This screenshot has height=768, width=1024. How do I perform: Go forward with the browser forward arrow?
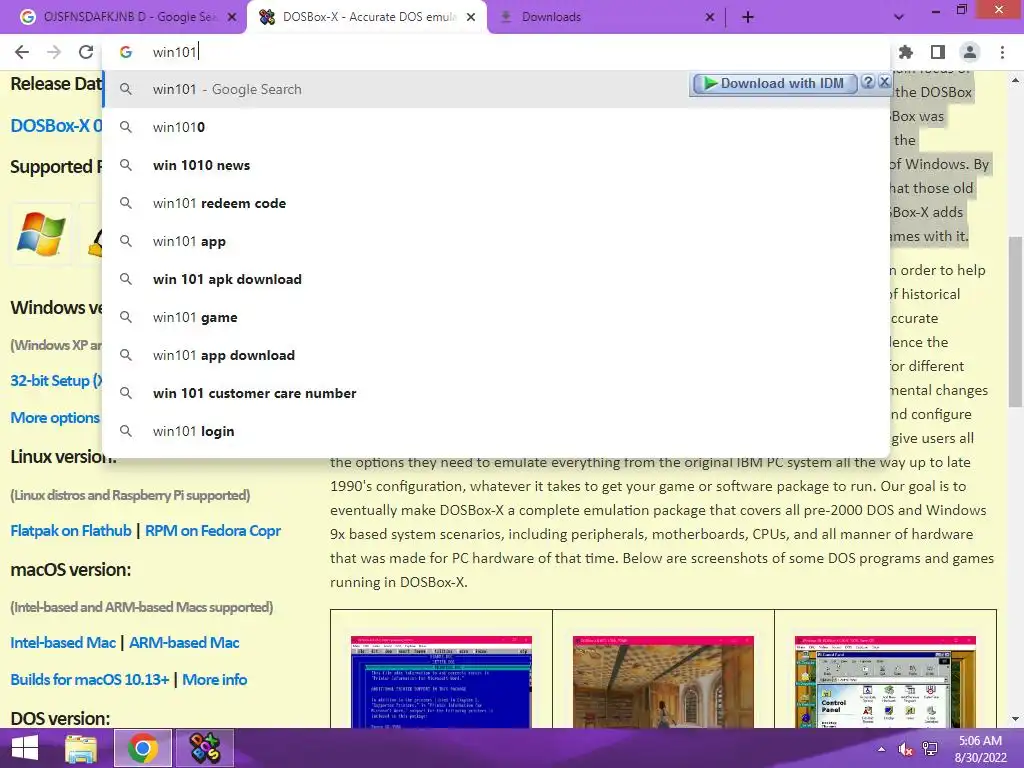pyautogui.click(x=54, y=52)
